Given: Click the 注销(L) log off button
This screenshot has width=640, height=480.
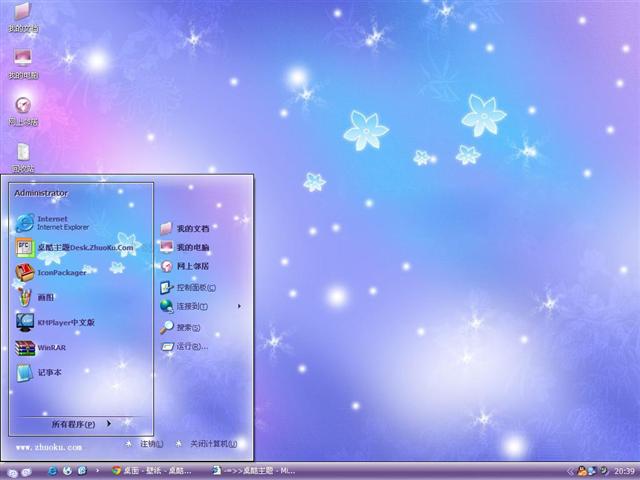Looking at the screenshot, I should (144, 444).
